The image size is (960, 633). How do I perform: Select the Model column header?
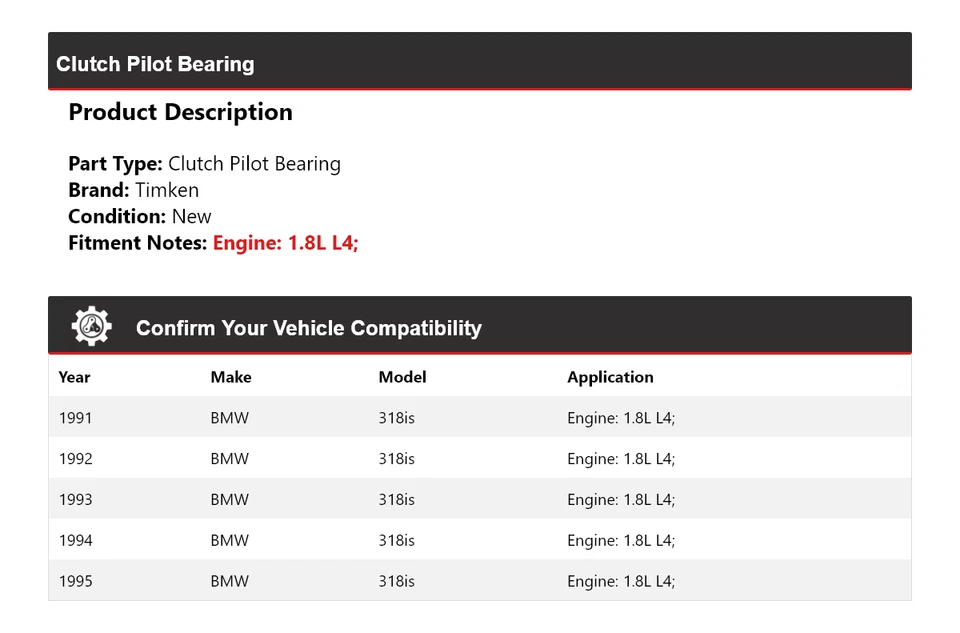coord(402,377)
